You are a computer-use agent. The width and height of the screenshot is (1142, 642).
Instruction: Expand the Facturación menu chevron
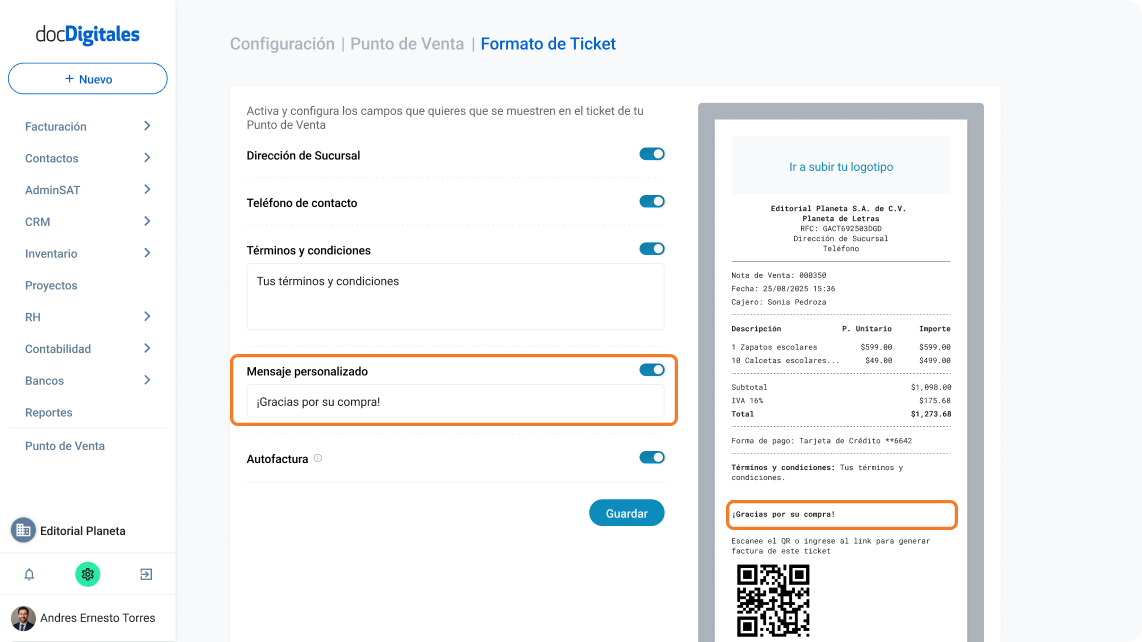[x=147, y=126]
